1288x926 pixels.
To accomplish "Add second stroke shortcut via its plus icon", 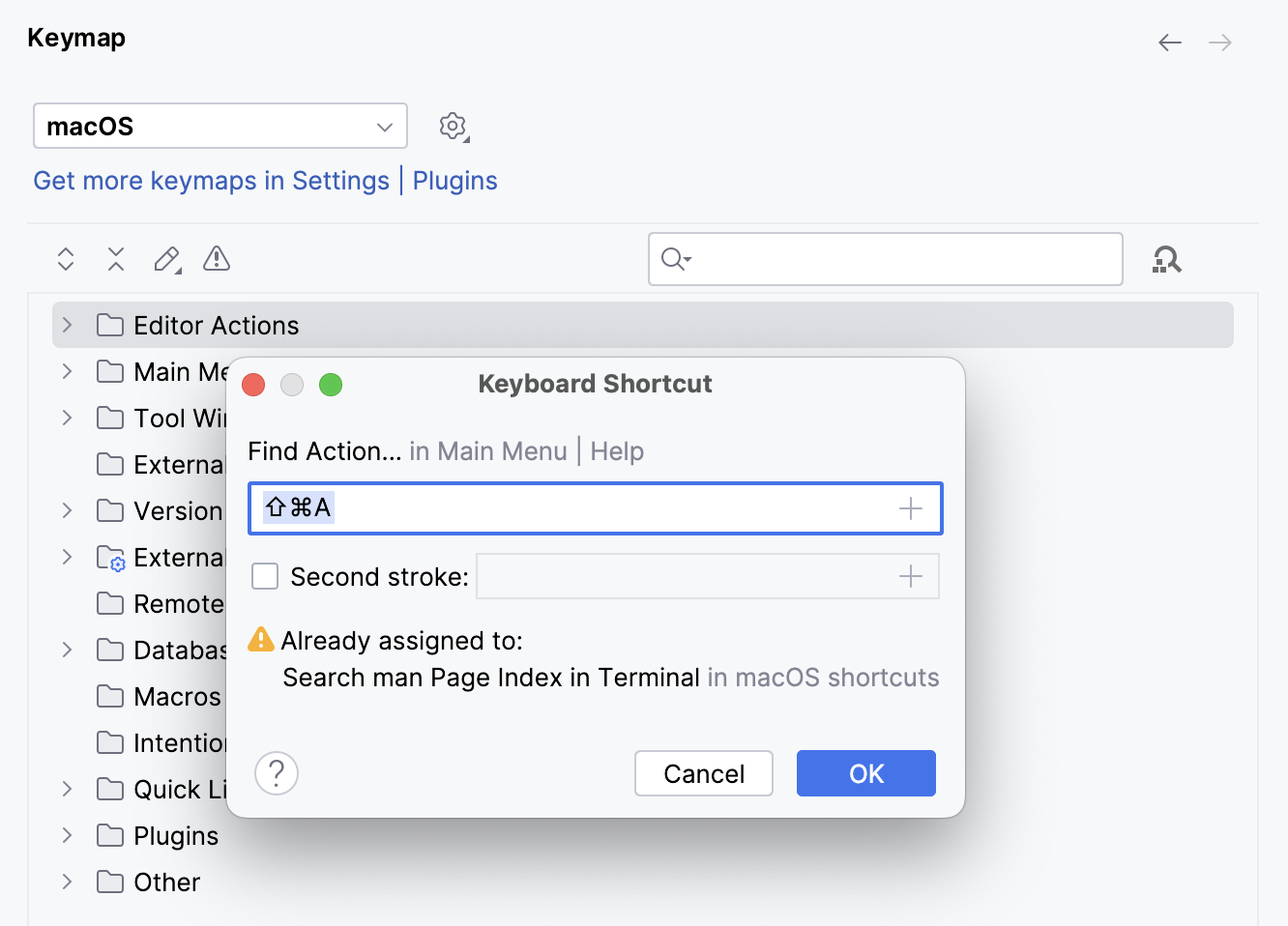I will (x=910, y=576).
